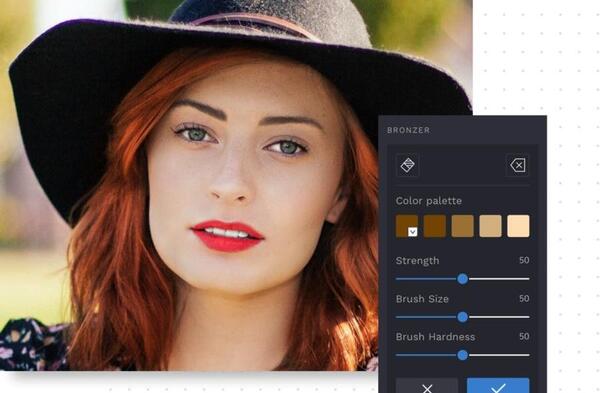Image resolution: width=600 pixels, height=393 pixels.
Task: Select the eraser icon in Bronzer panel
Action: [x=517, y=165]
